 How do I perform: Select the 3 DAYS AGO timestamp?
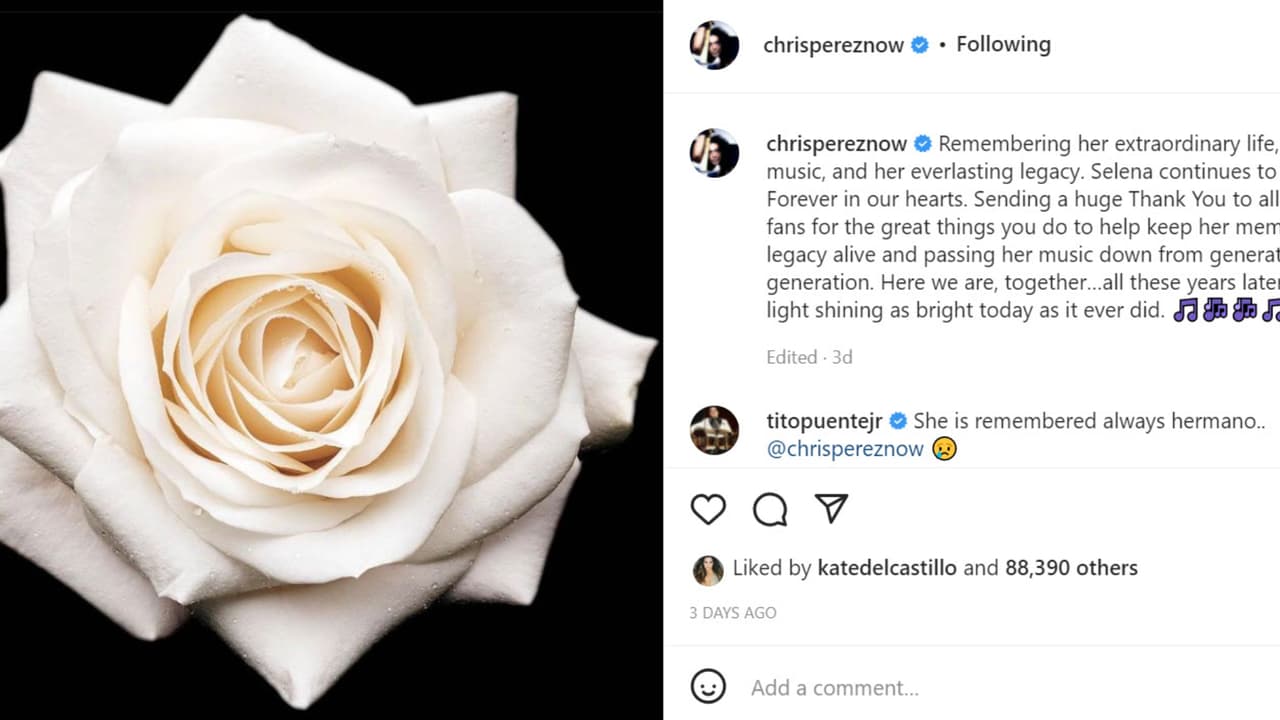pos(732,612)
